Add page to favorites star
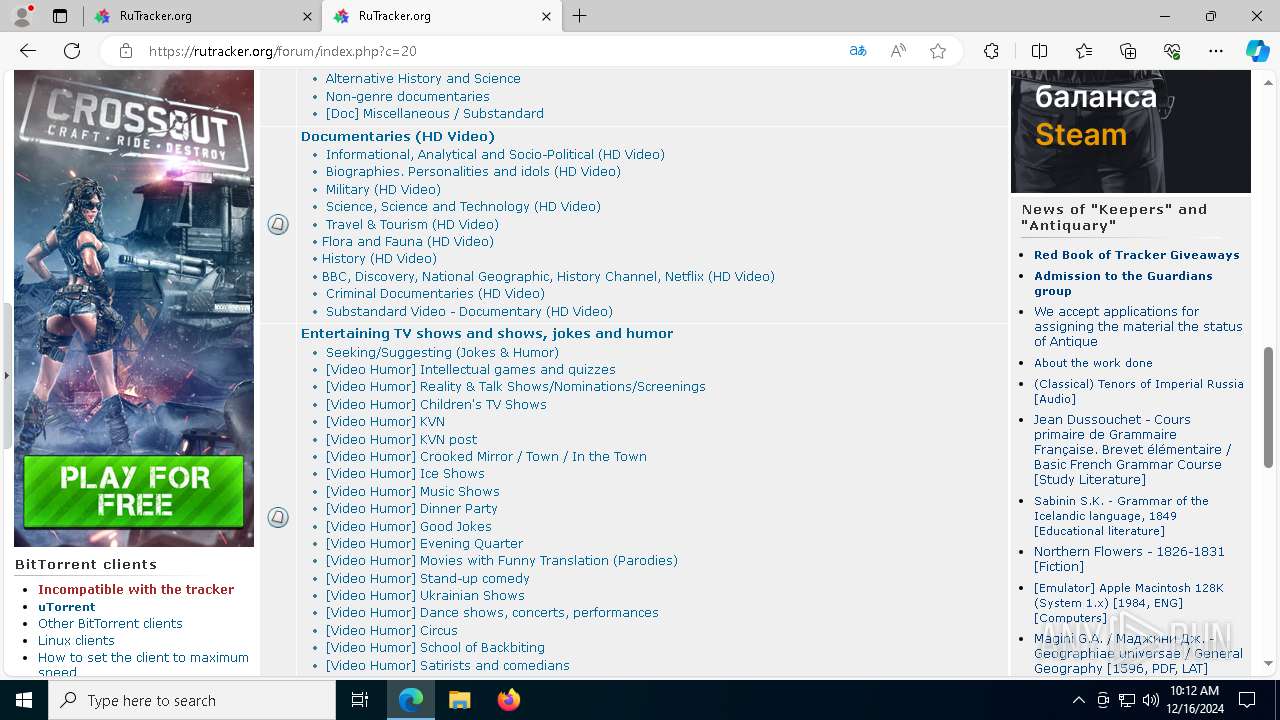1280x720 pixels. click(x=938, y=51)
